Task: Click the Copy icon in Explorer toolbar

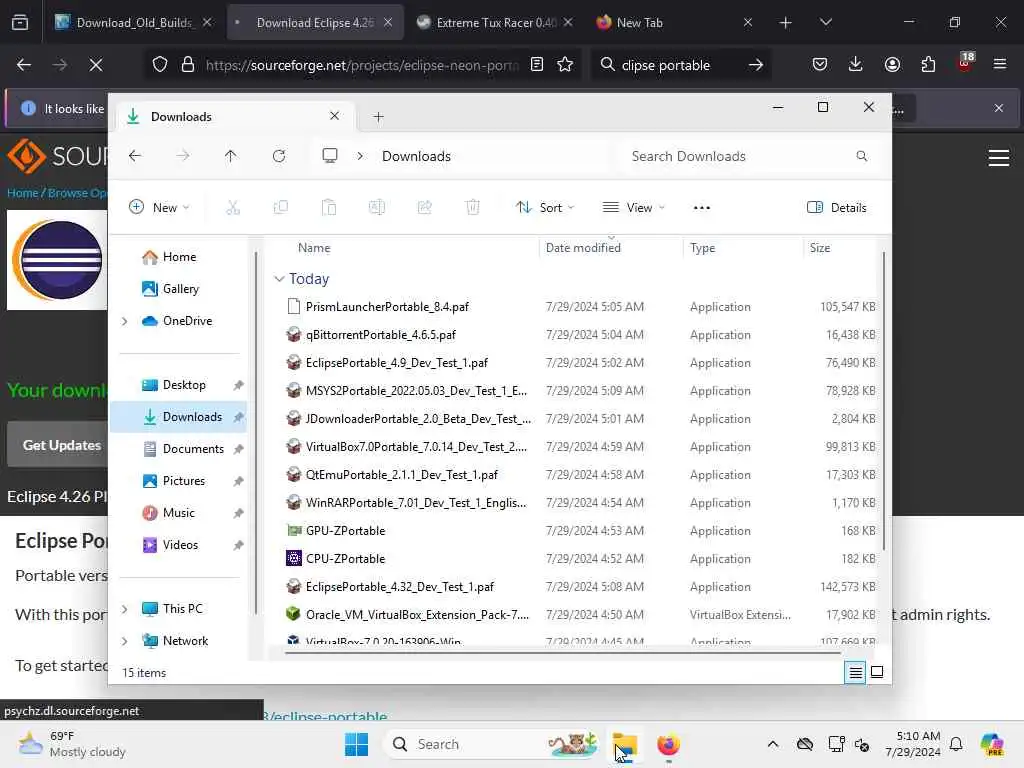Action: (281, 208)
